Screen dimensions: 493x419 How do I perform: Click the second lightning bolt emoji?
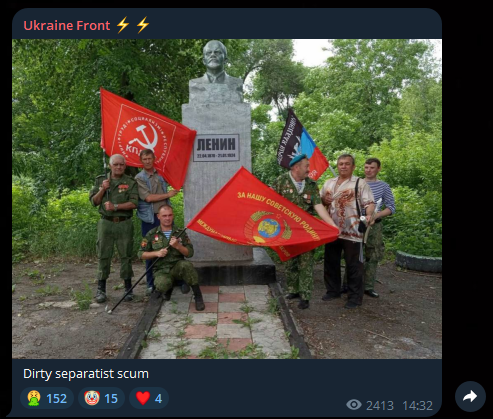click(143, 25)
